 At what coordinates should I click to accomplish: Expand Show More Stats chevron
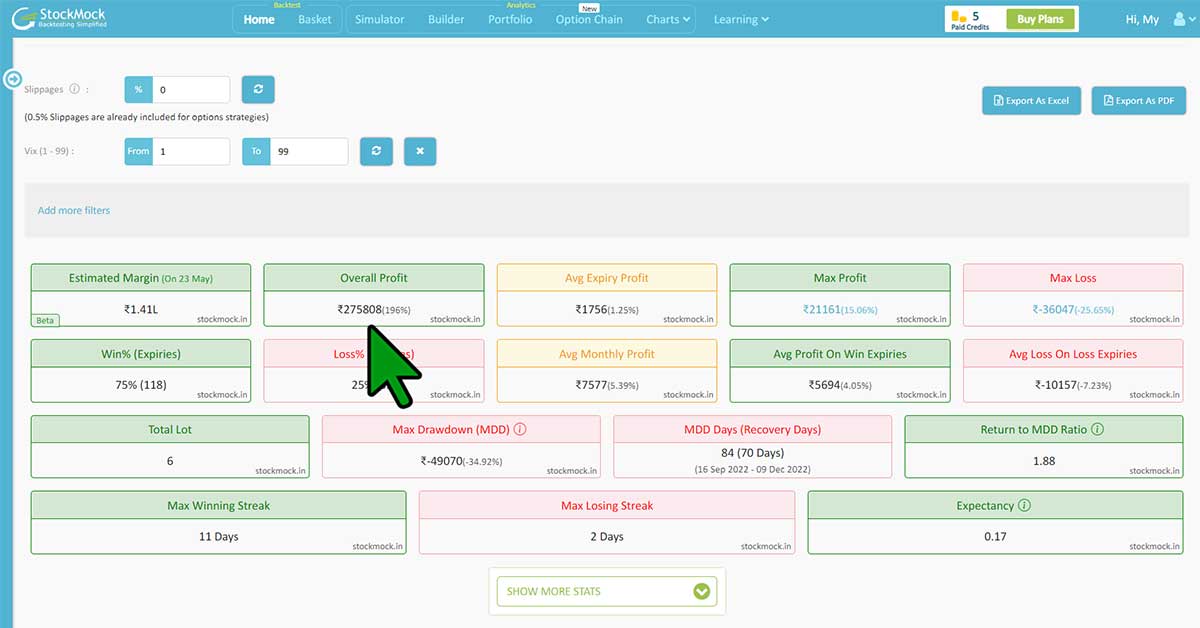[704, 591]
